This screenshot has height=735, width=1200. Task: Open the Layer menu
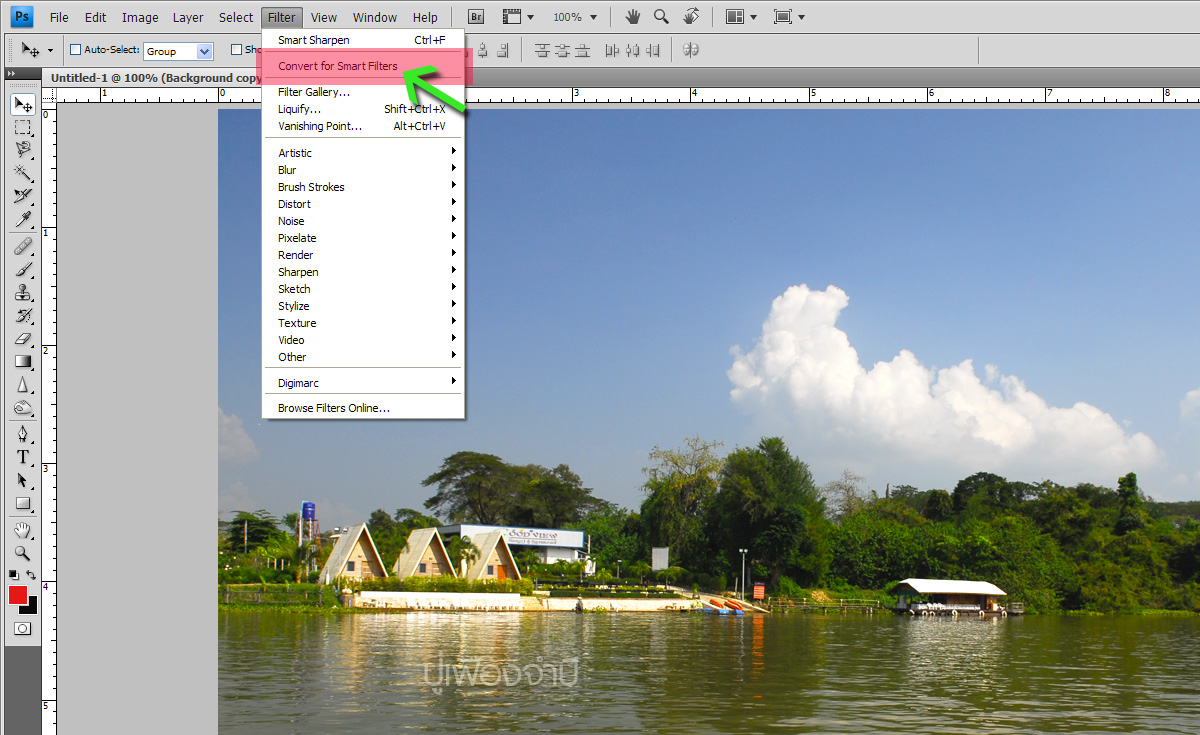tap(188, 17)
